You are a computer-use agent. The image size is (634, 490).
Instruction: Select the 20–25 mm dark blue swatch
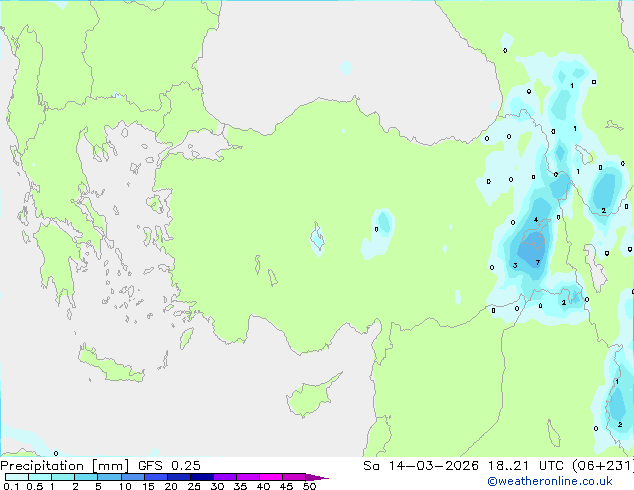178,477
